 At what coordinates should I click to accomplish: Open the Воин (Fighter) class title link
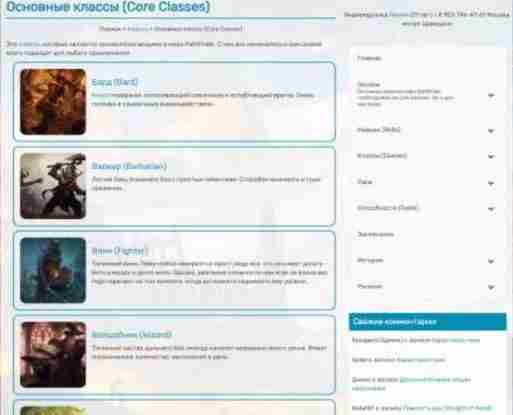(x=119, y=251)
